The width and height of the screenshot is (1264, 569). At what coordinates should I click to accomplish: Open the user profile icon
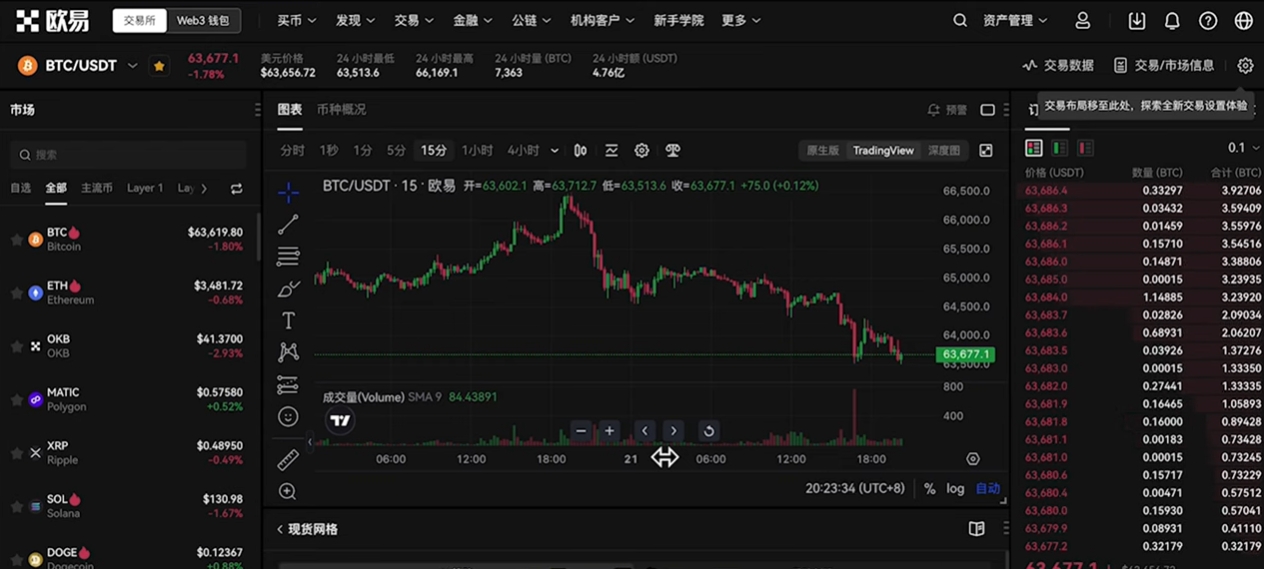point(1082,20)
